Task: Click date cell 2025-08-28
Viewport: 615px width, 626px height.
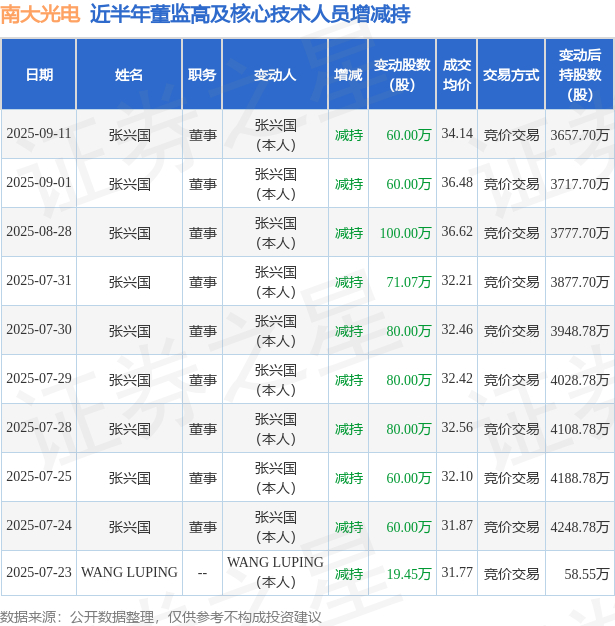Action: tap(39, 232)
